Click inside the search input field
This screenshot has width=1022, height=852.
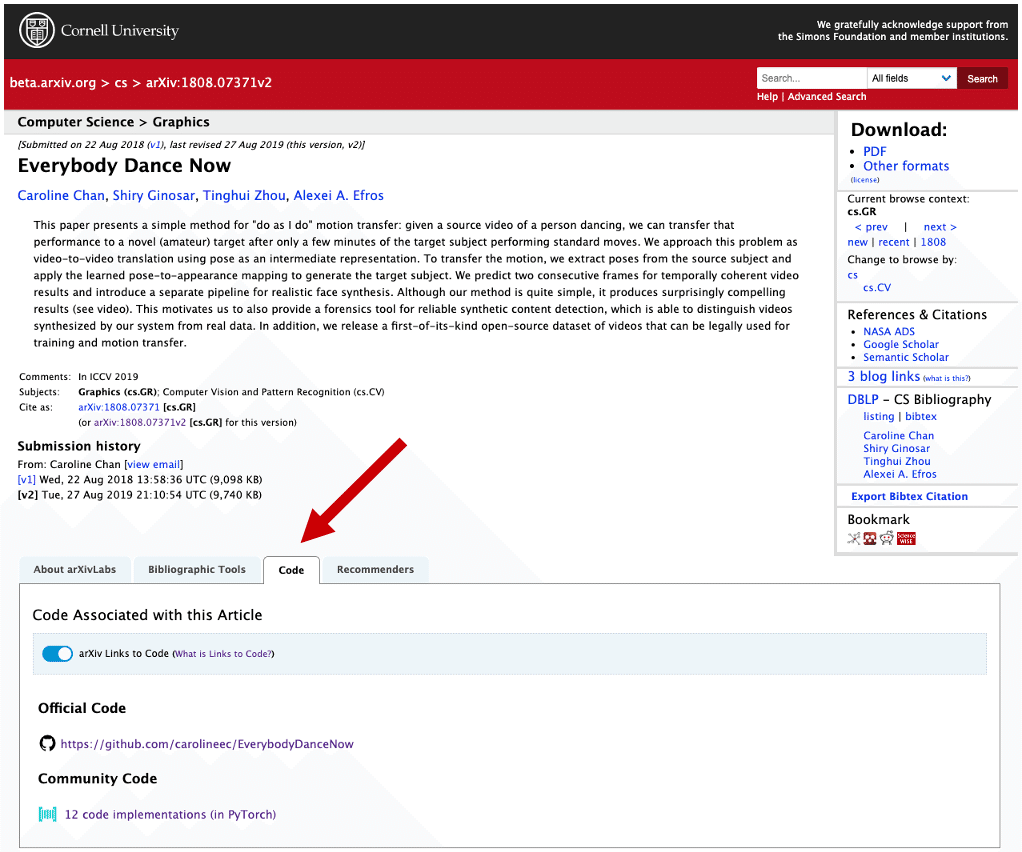tap(811, 77)
